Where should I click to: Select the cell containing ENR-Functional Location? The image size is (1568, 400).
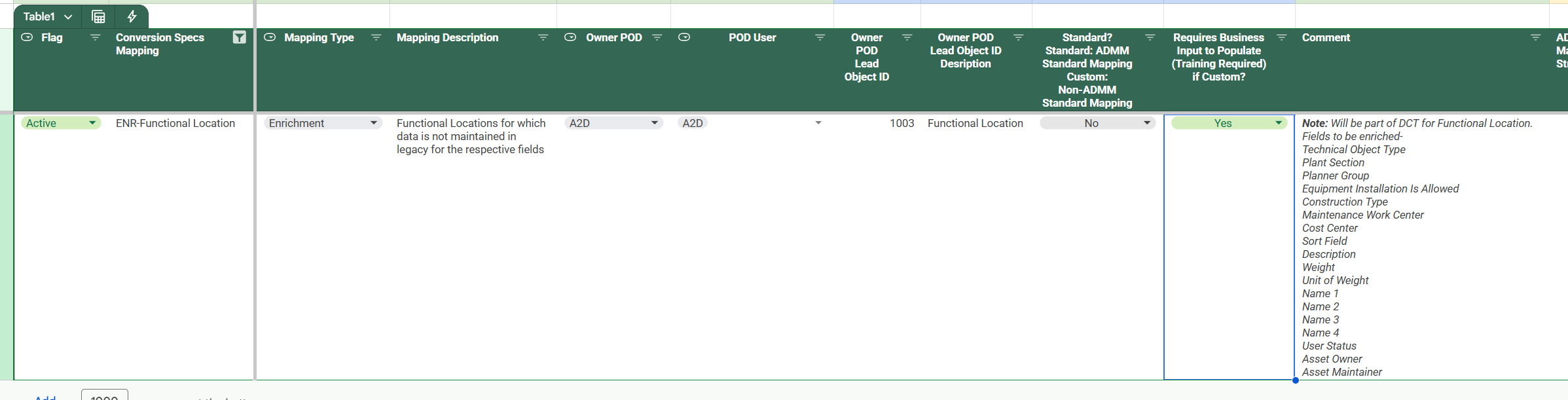pyautogui.click(x=175, y=123)
